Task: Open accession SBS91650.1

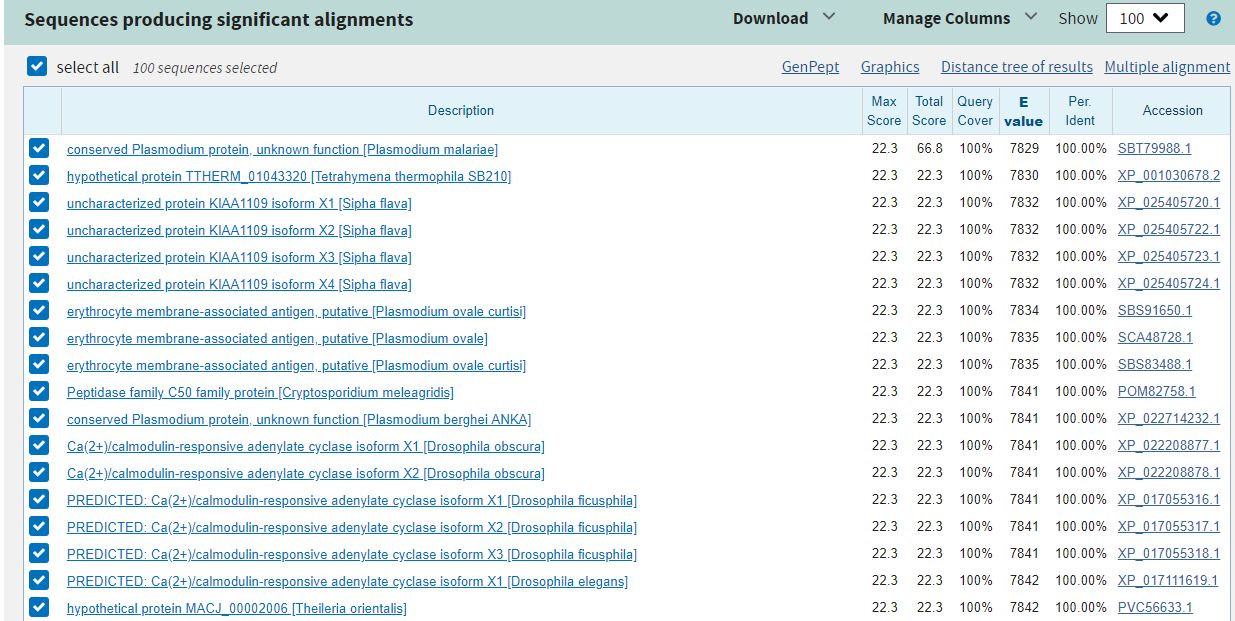Action: (x=1155, y=310)
